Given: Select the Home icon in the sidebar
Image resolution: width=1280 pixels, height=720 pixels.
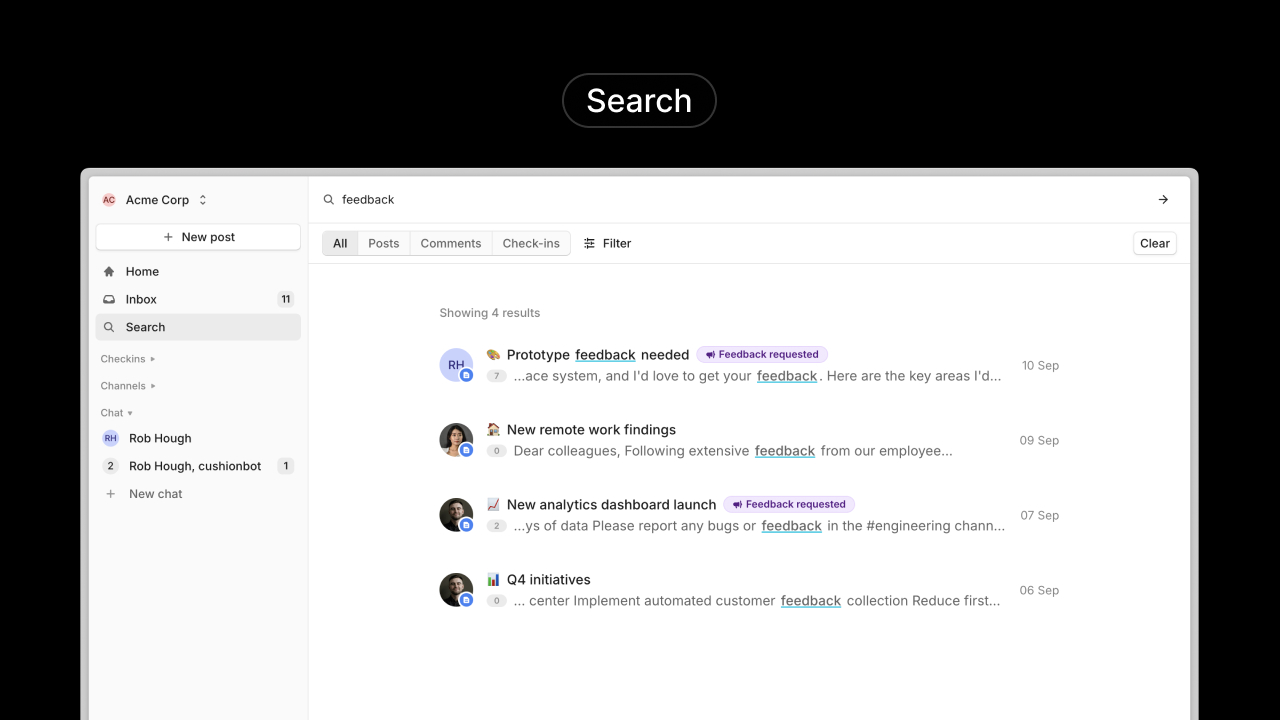Looking at the screenshot, I should [109, 271].
